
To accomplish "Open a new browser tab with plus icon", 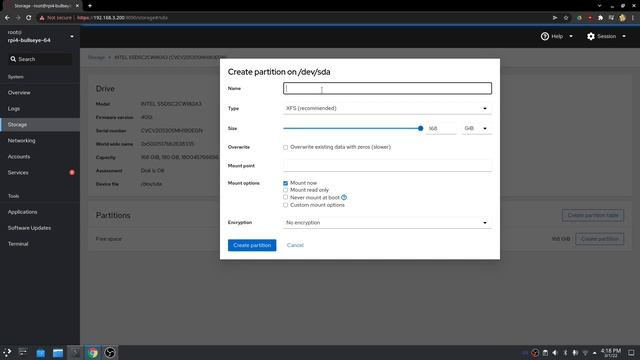I will click(x=90, y=6).
